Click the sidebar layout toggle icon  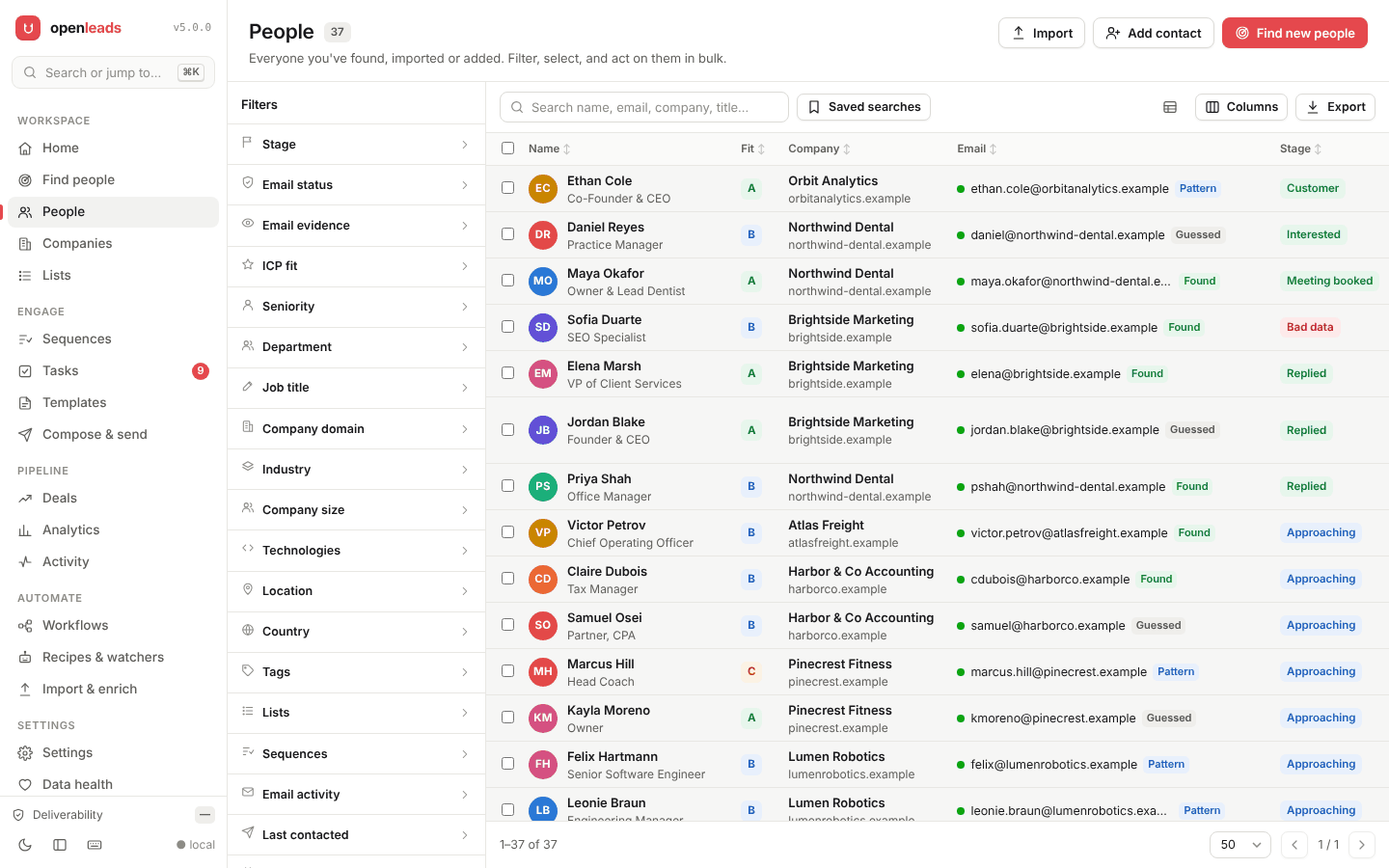point(60,845)
